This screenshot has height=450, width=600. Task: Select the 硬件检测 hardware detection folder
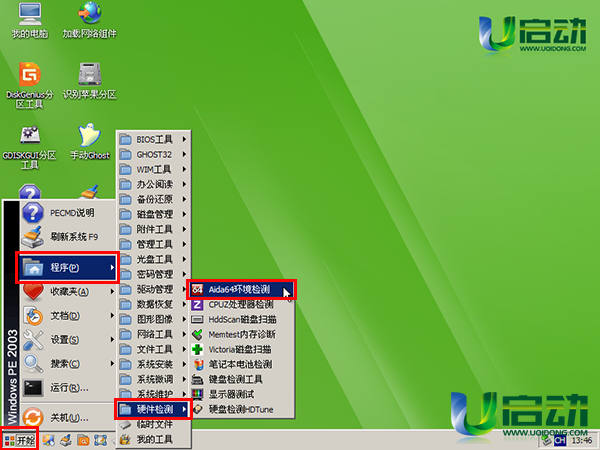click(x=153, y=409)
